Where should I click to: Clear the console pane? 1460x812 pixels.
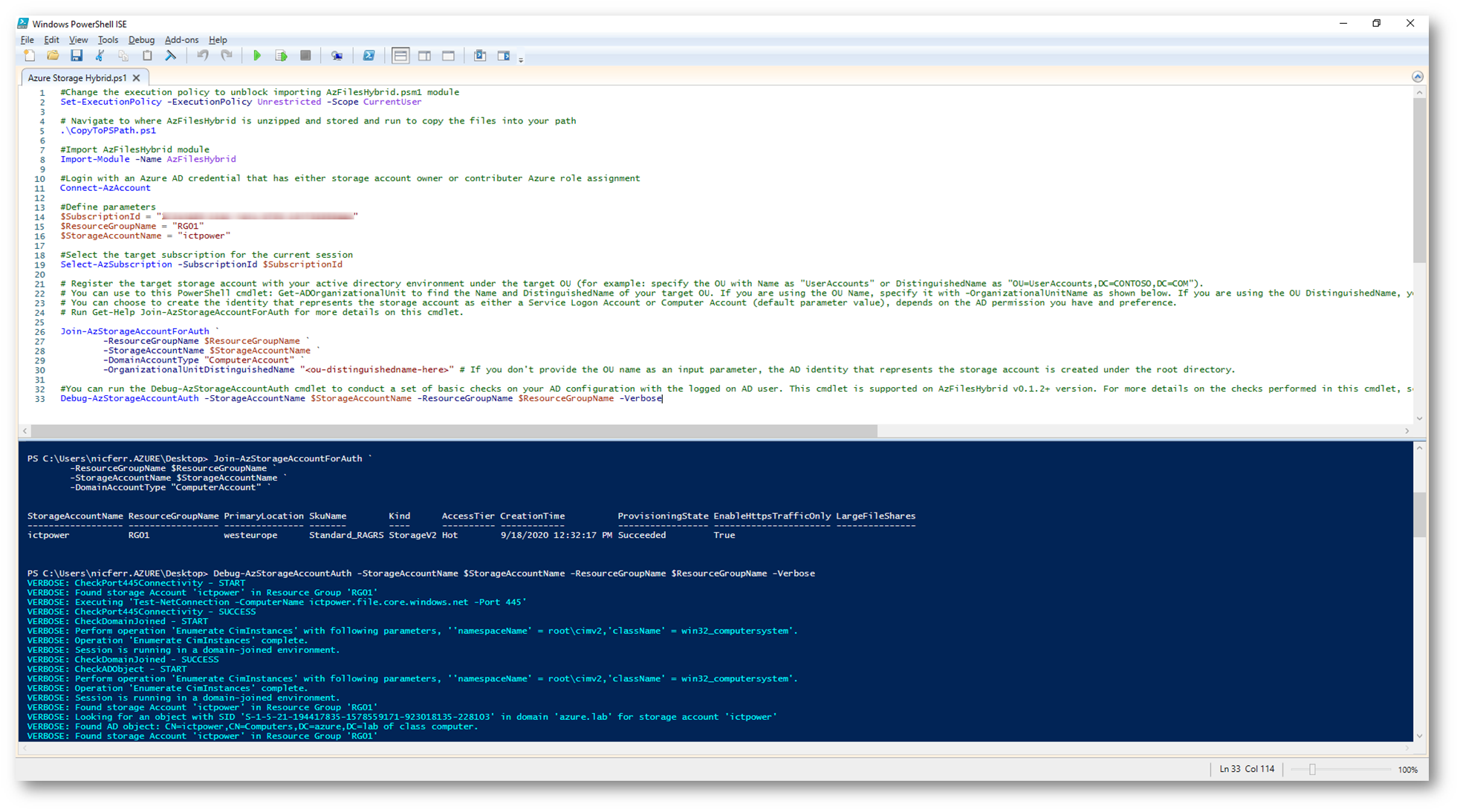pos(171,56)
